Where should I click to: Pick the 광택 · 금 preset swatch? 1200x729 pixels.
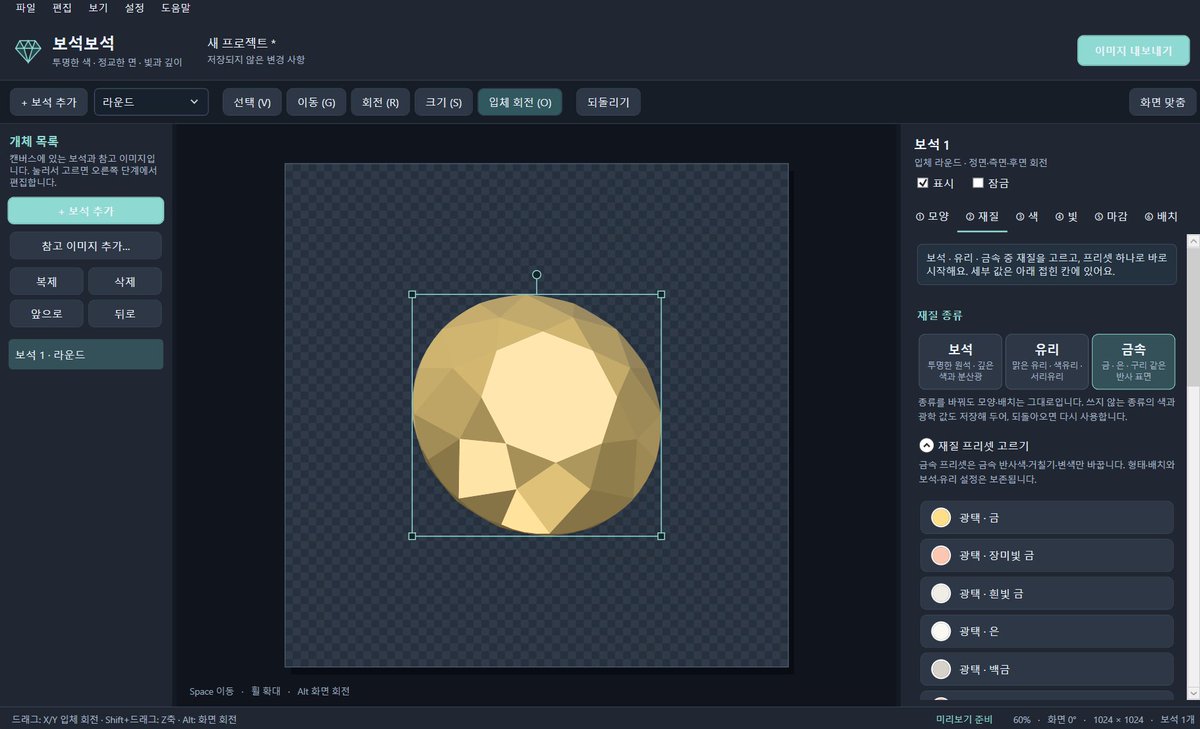tap(940, 517)
